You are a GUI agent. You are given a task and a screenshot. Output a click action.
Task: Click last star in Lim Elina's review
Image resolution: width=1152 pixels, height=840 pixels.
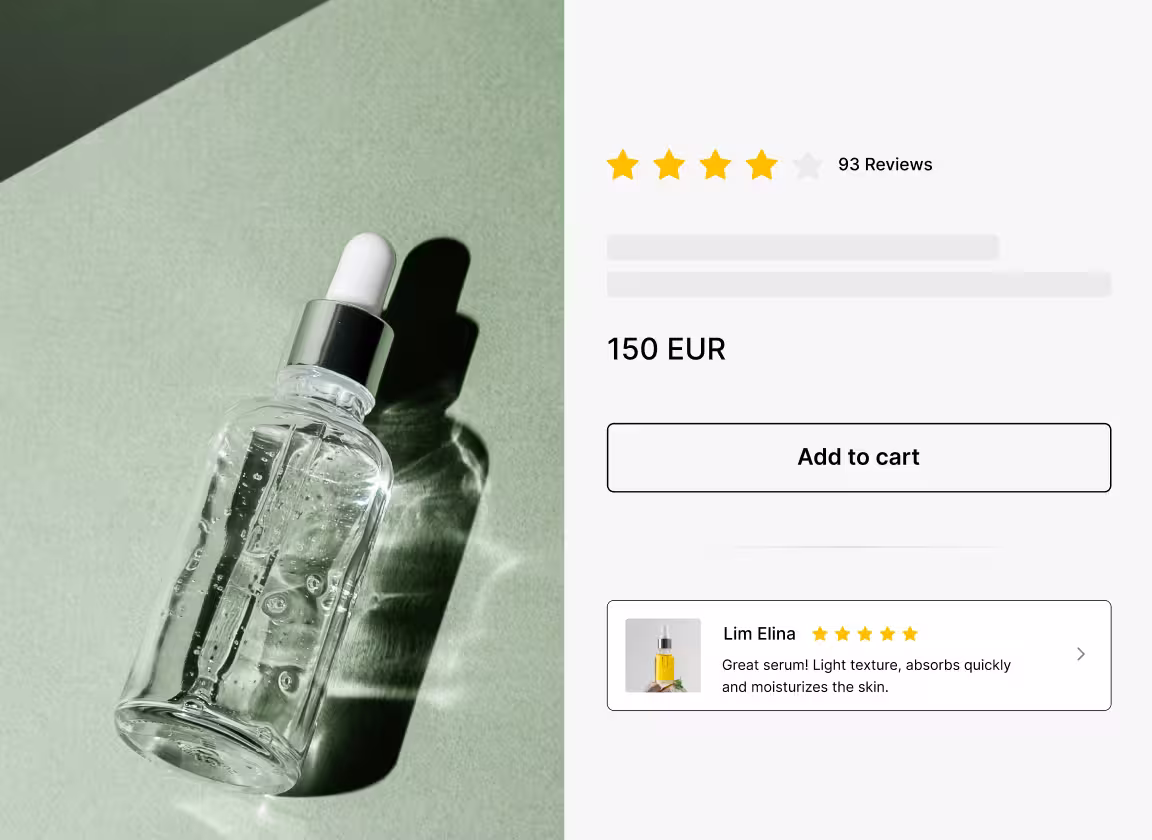tap(910, 633)
